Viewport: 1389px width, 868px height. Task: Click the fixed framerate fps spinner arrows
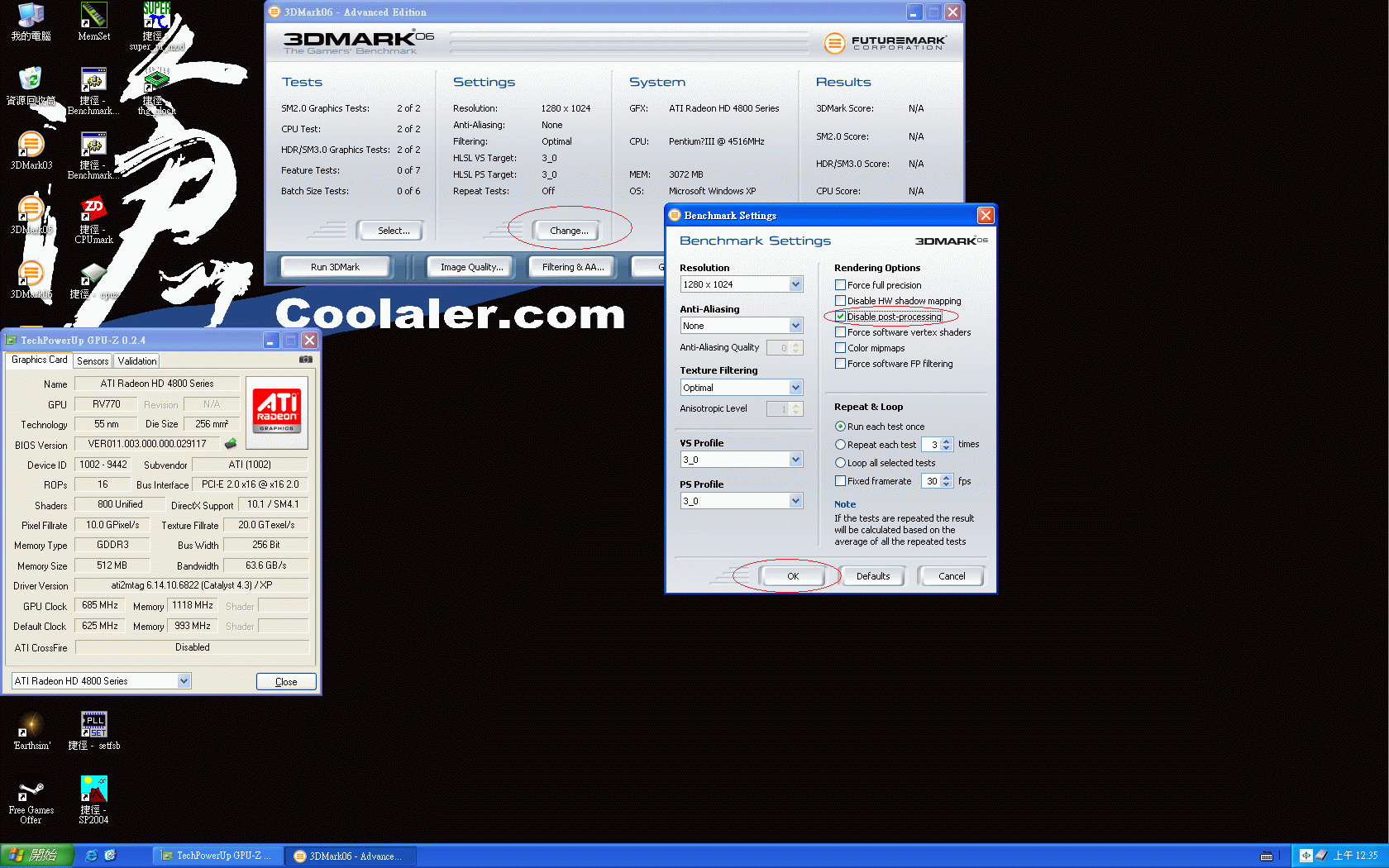(x=947, y=481)
